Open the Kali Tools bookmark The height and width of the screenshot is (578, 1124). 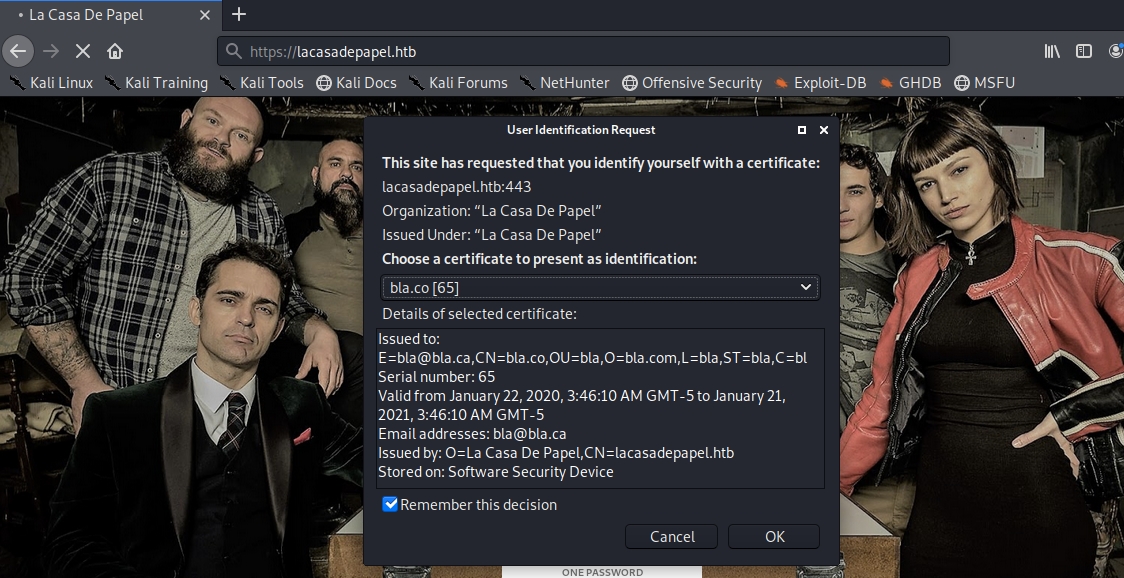pyautogui.click(x=261, y=83)
